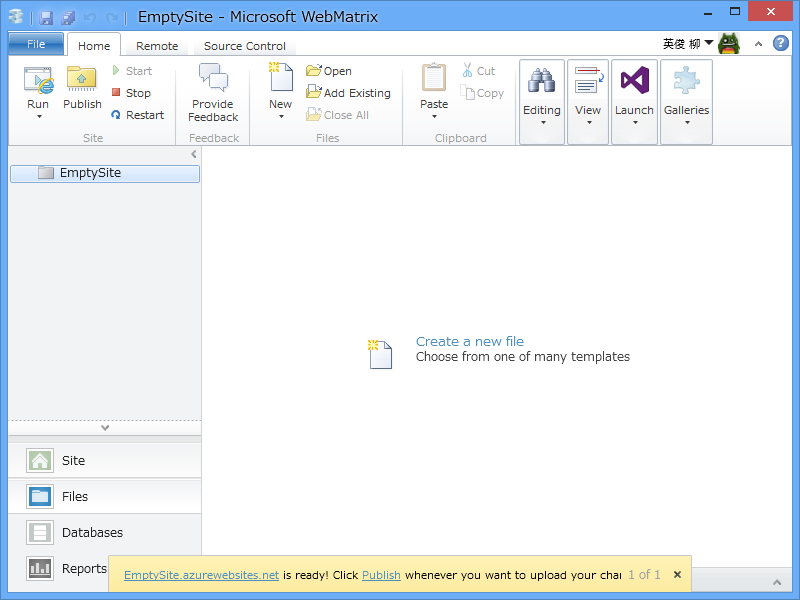The image size is (800, 600).
Task: Expand the New file dropdown arrow
Action: [x=281, y=117]
